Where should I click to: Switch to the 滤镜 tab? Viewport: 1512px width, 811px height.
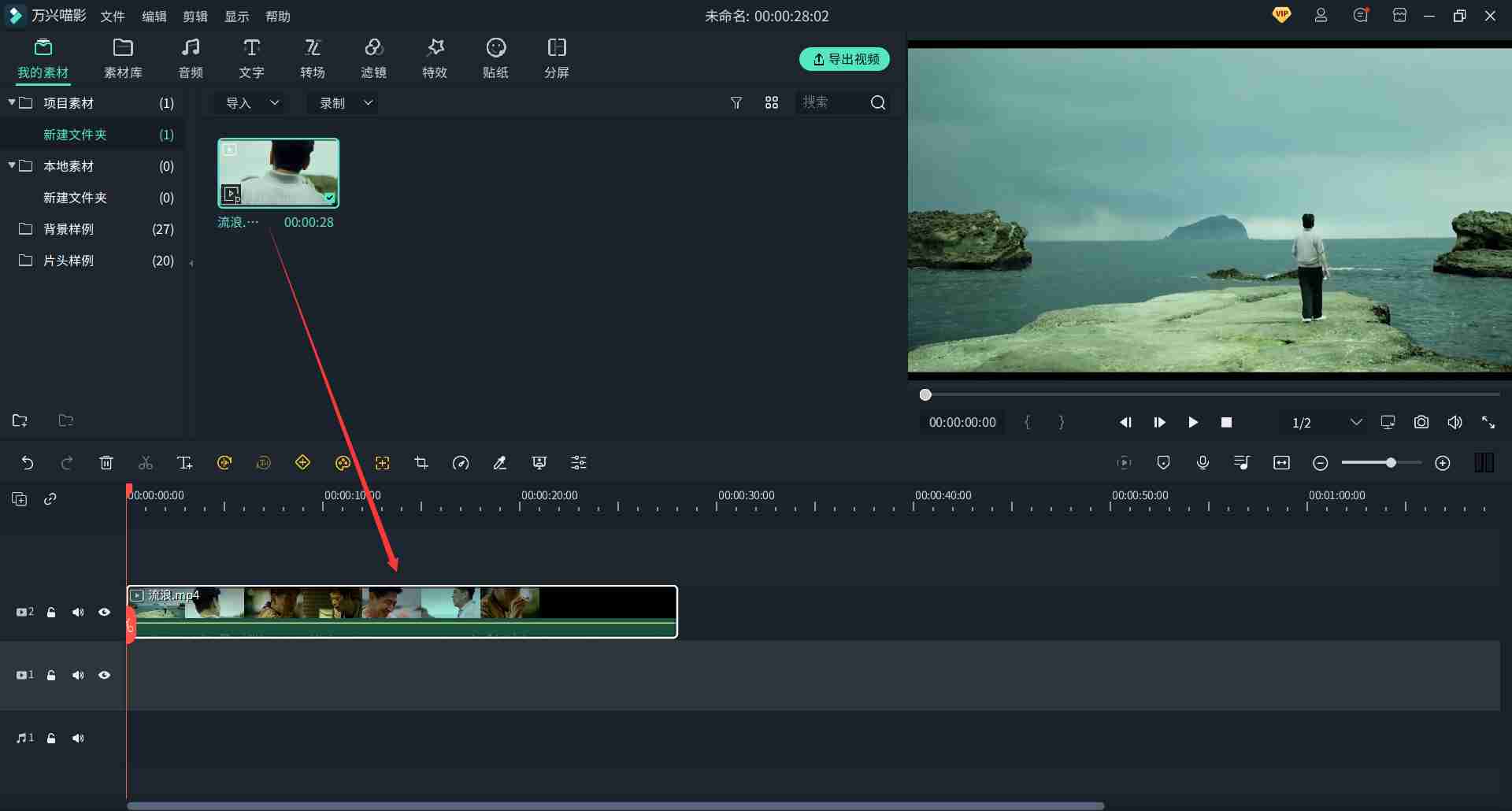pyautogui.click(x=373, y=58)
